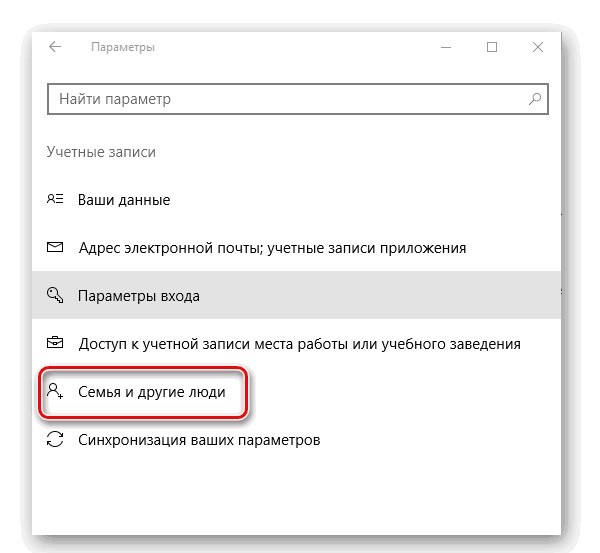Open Синхронизация ваших параметров
Screen dimensions: 600x553
pyautogui.click(x=199, y=440)
